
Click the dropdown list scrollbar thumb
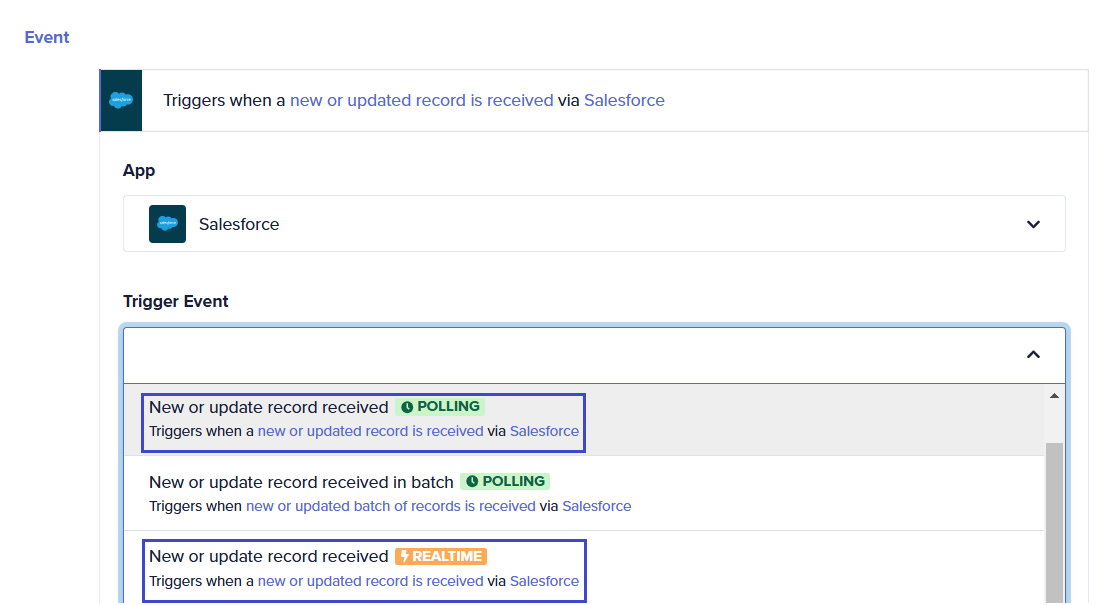click(1054, 522)
